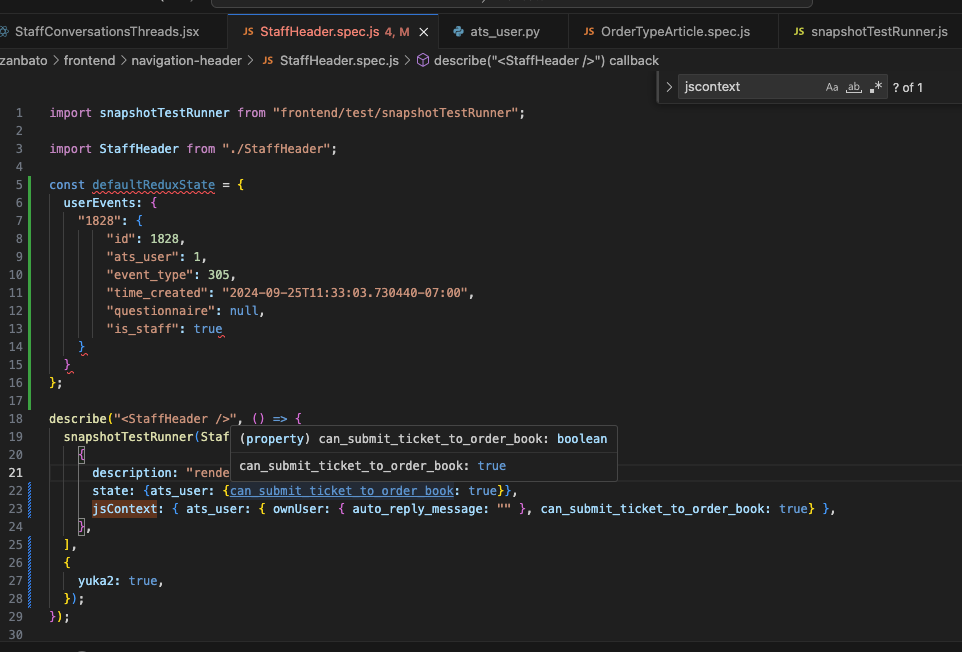Toggle Match Whole Word in find widget

854,87
